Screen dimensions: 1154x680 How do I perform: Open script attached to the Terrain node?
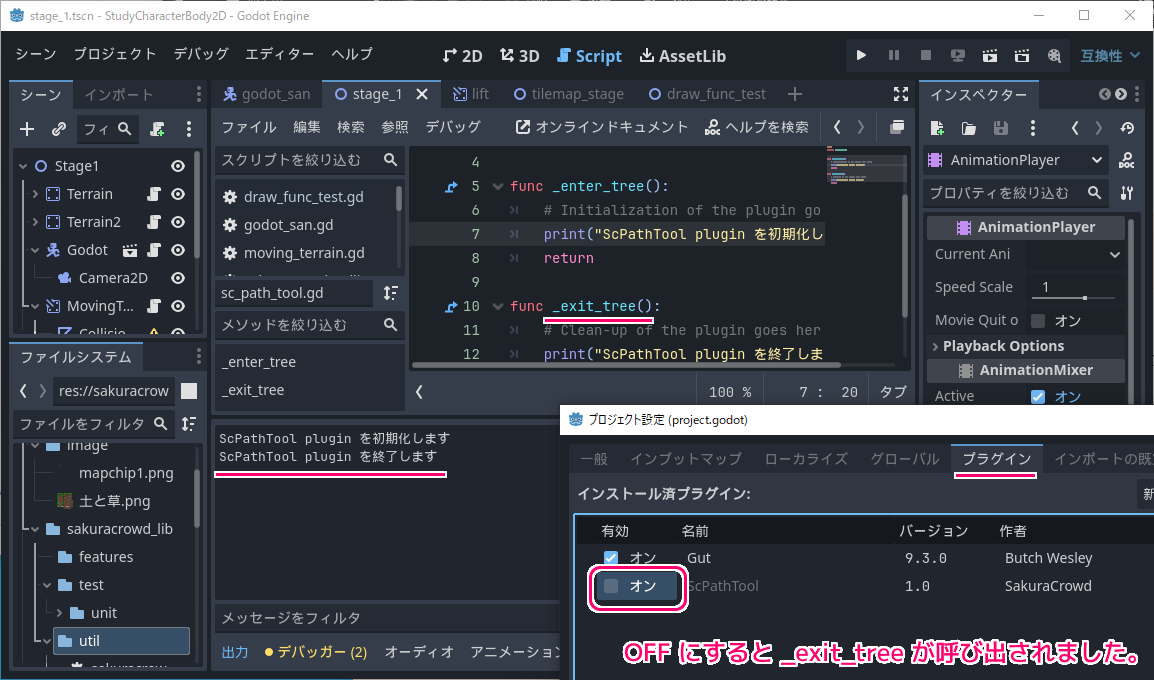tap(154, 194)
